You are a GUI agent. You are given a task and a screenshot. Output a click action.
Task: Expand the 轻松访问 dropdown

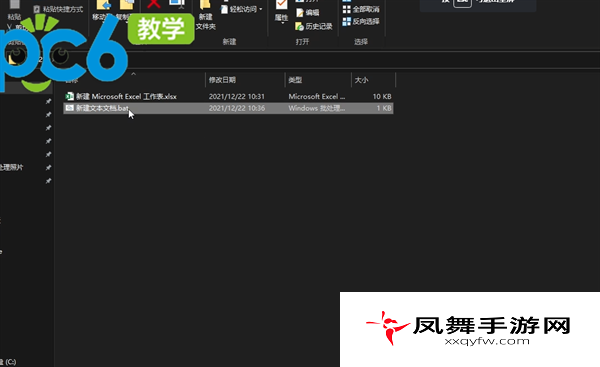click(x=261, y=9)
